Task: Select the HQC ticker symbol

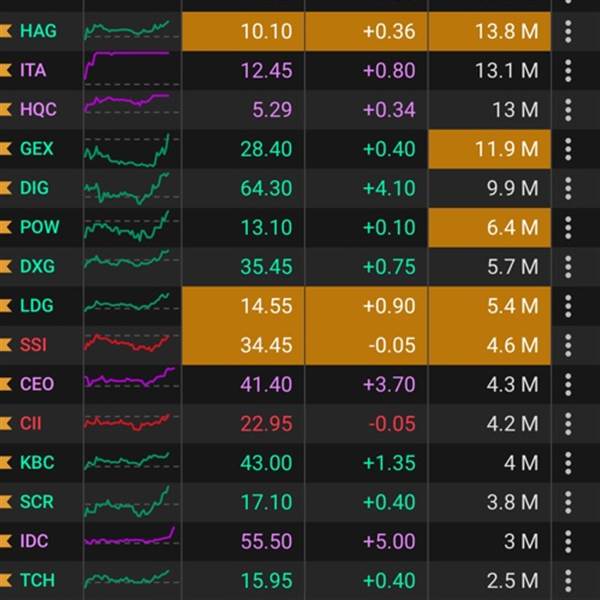Action: [38, 110]
